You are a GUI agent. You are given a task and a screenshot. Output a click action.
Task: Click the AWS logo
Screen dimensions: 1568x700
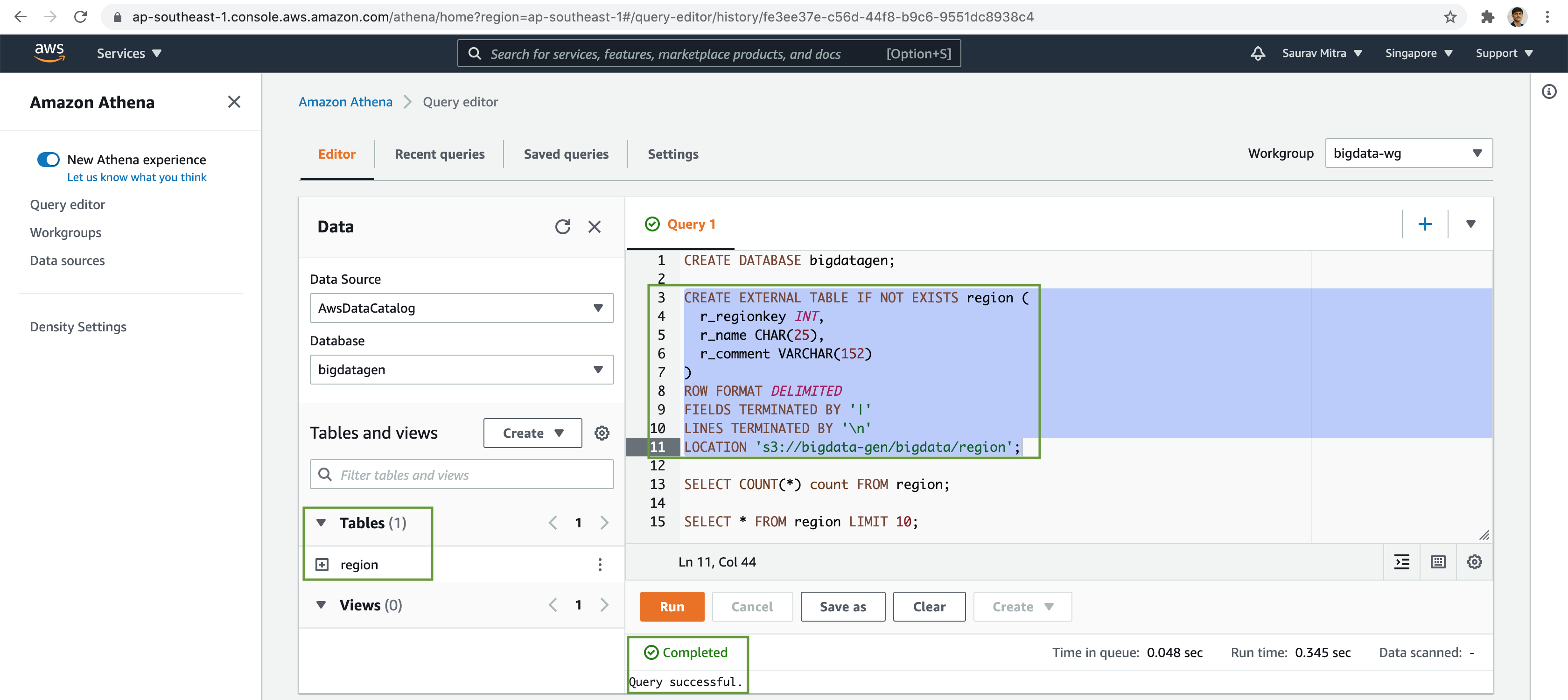(49, 53)
